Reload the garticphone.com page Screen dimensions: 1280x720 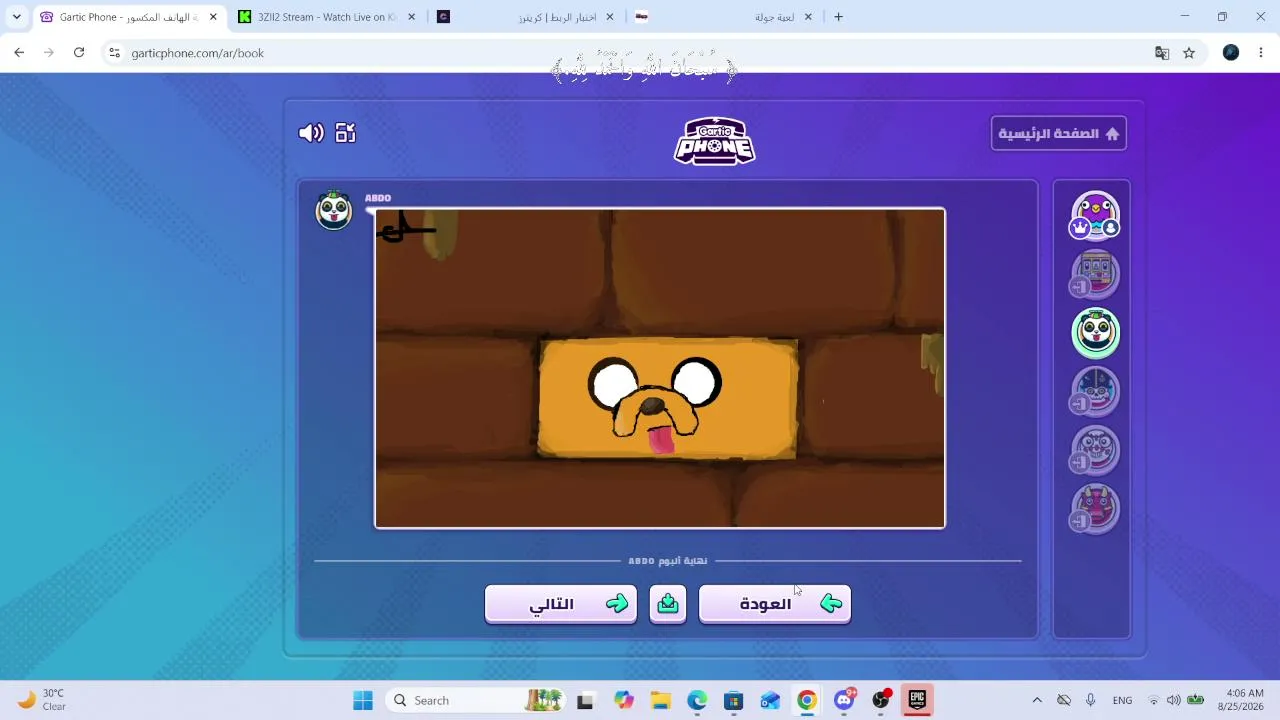pos(79,53)
